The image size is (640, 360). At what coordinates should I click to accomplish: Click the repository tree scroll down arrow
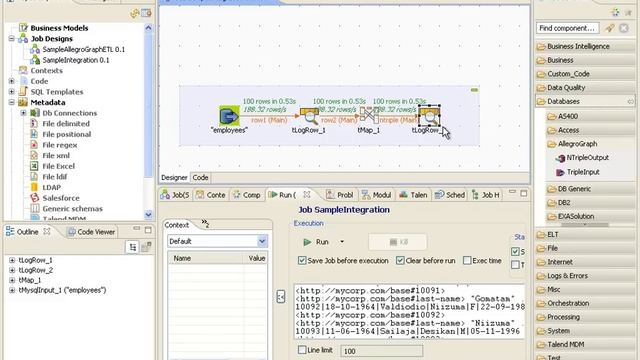pyautogui.click(x=149, y=214)
